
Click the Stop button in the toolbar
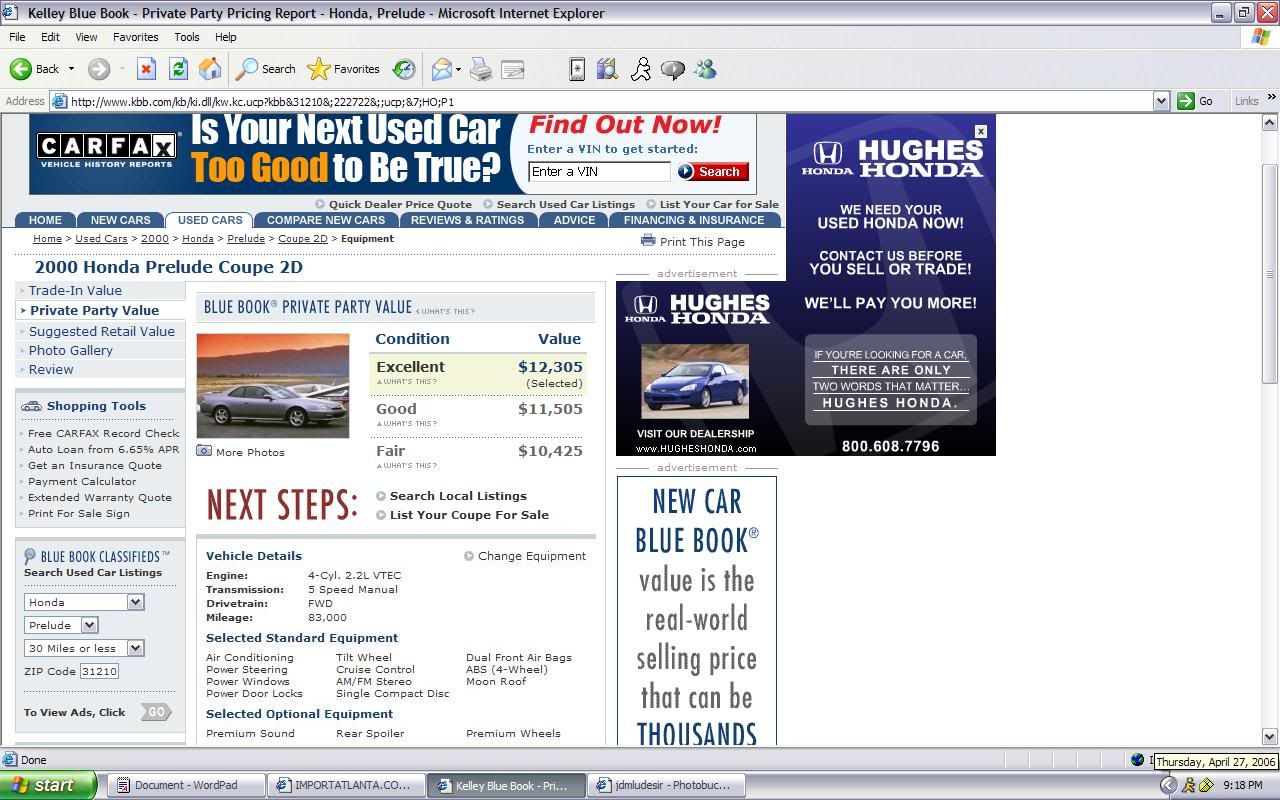(x=146, y=69)
